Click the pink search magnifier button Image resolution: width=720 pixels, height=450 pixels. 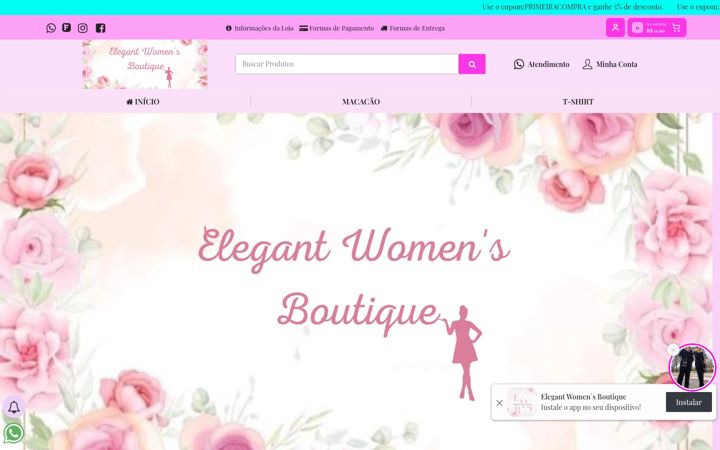[472, 64]
